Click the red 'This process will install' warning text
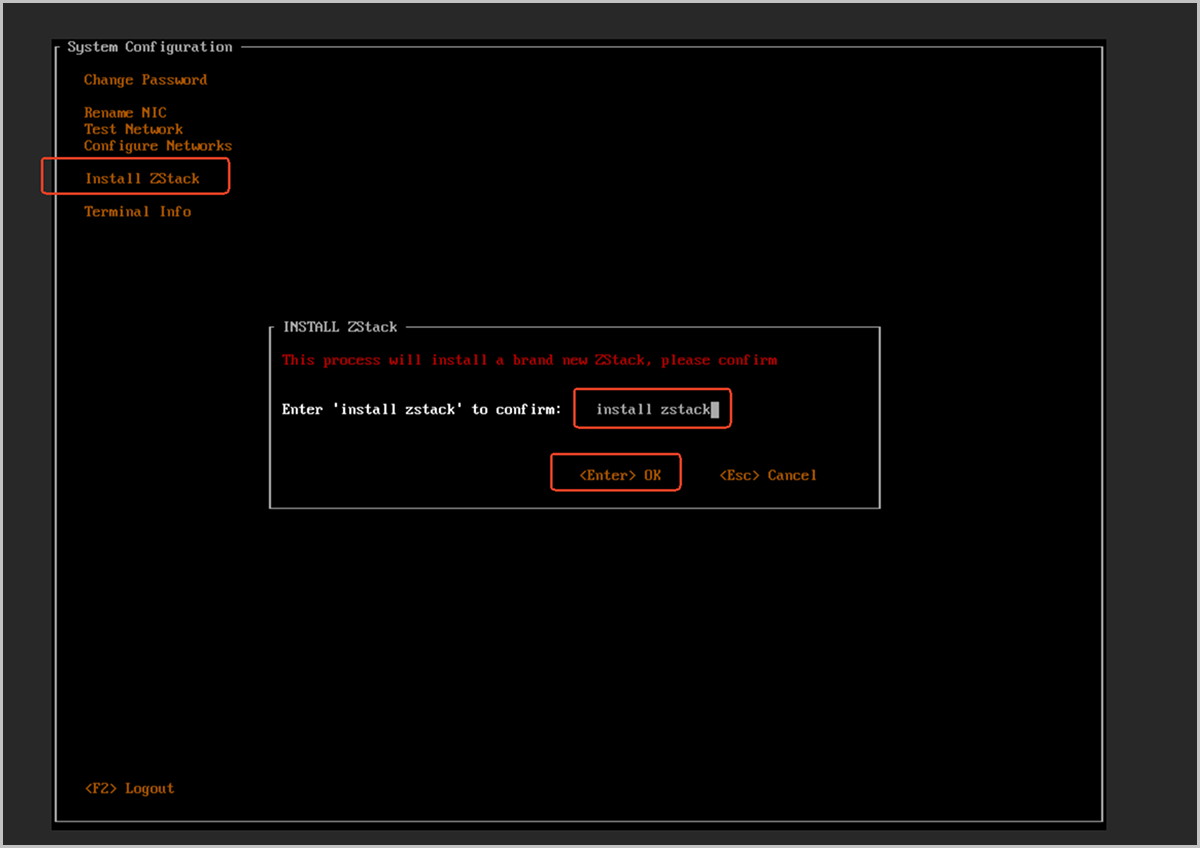 529,360
